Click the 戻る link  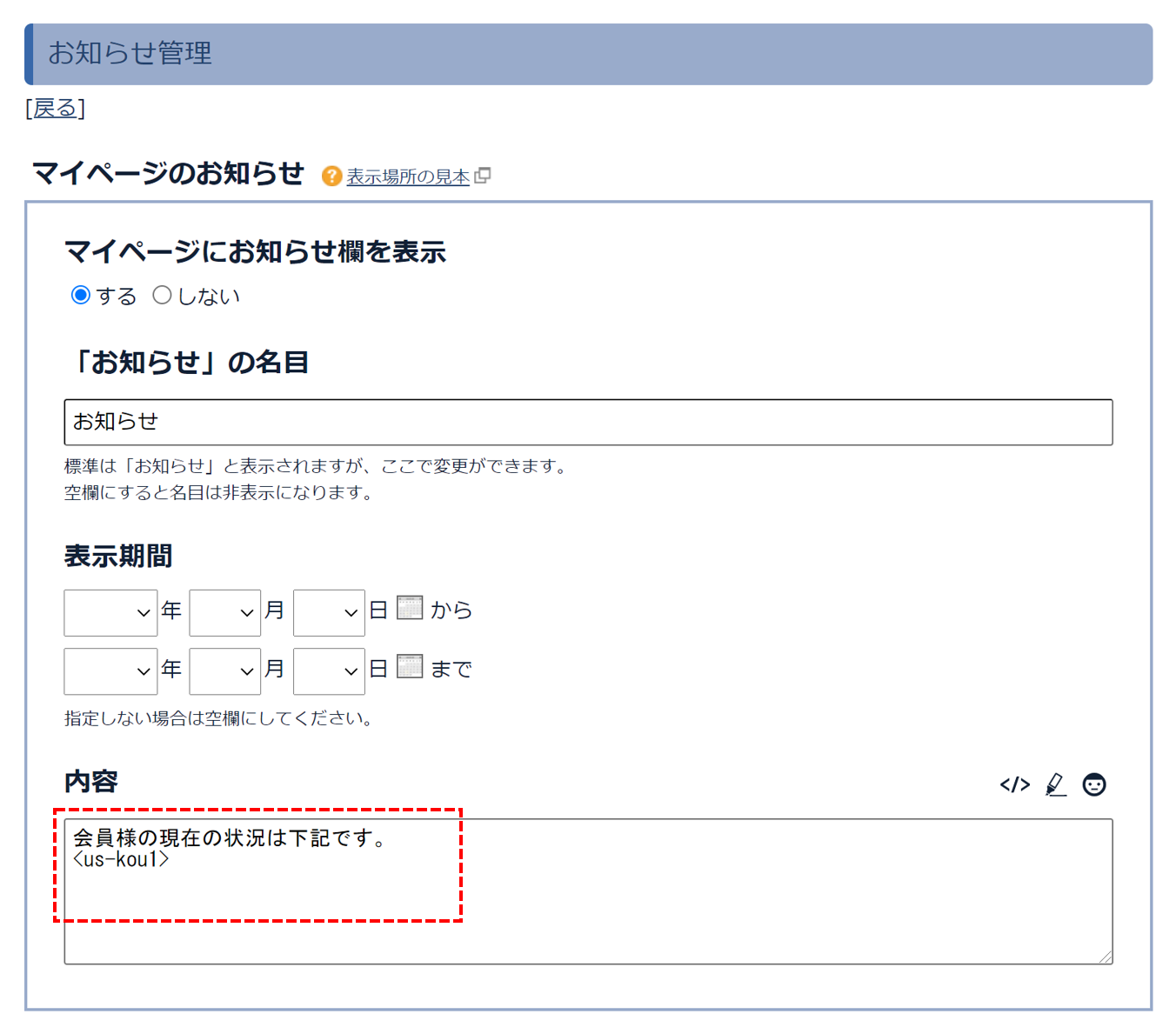(x=54, y=108)
